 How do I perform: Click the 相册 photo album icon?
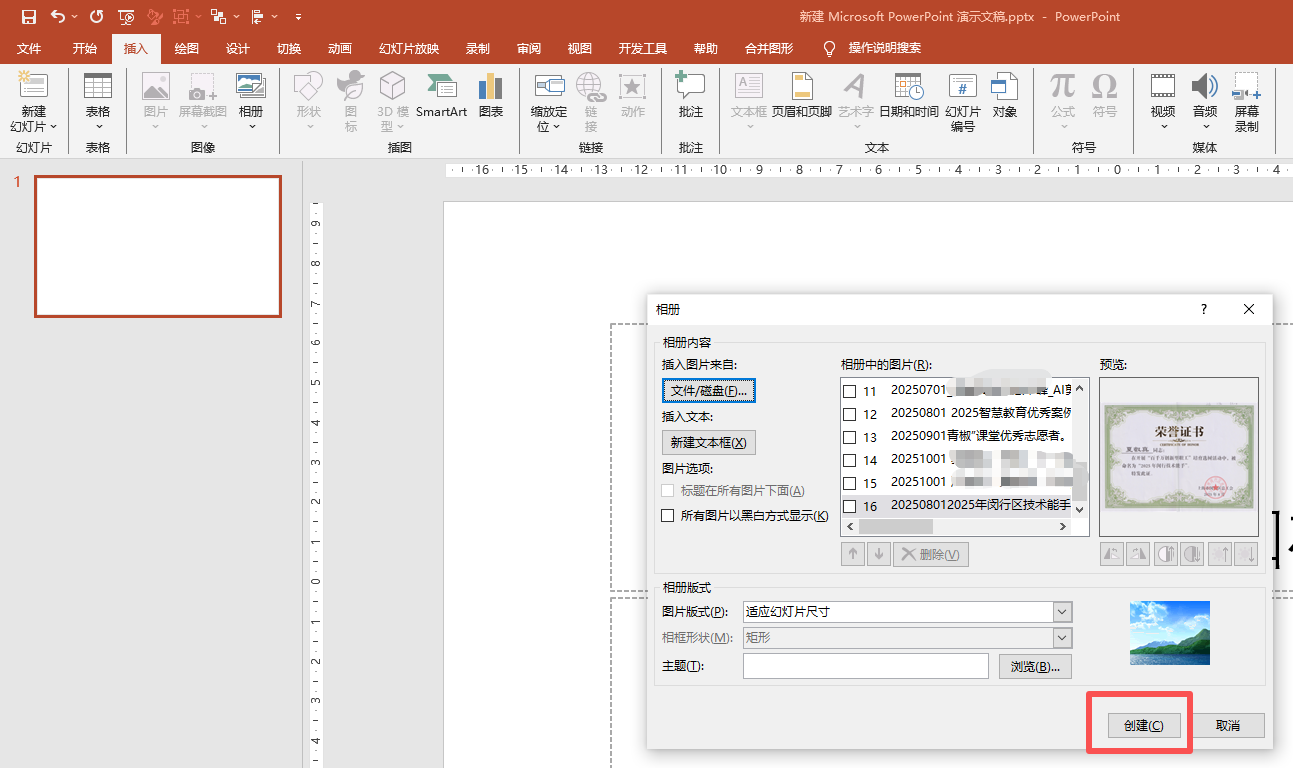250,86
